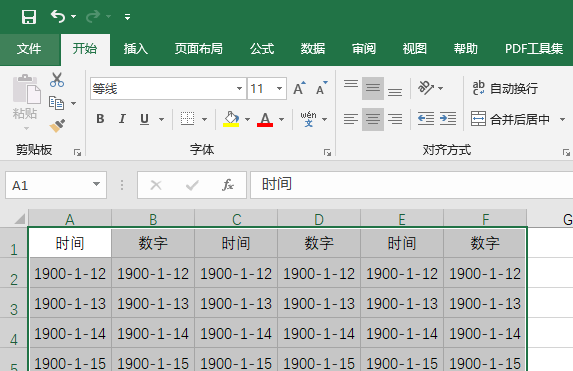Toggle center horizontal alignment
This screenshot has height=371, width=573.
[x=373, y=119]
